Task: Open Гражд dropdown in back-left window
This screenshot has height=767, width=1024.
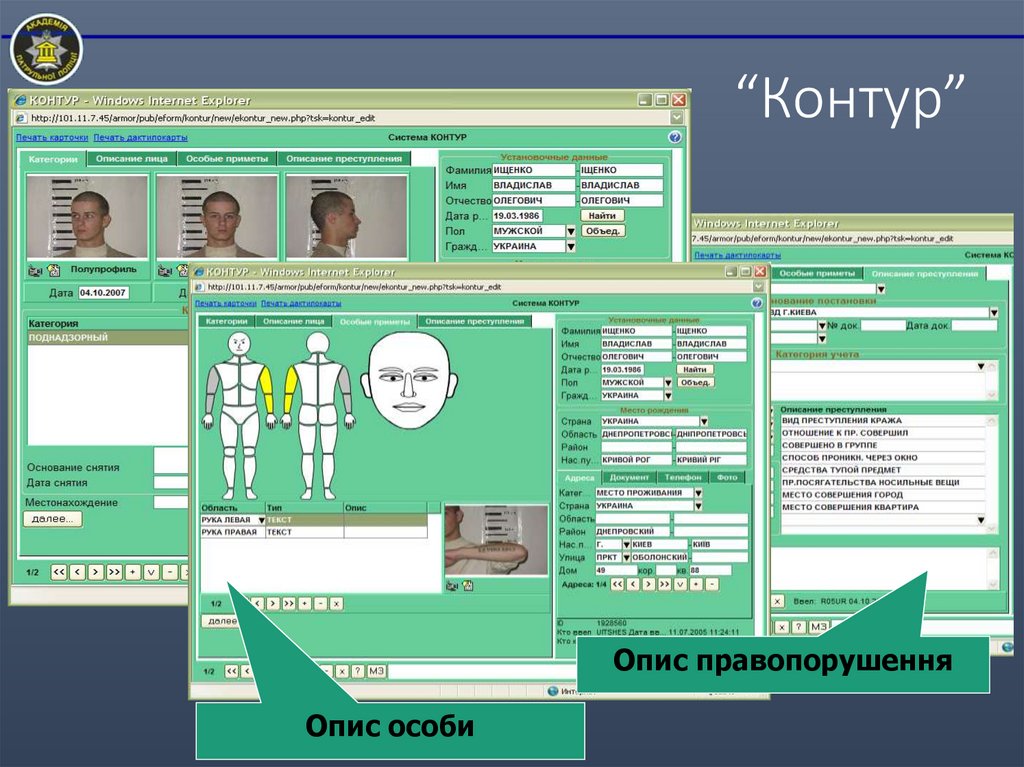Action: (x=571, y=247)
